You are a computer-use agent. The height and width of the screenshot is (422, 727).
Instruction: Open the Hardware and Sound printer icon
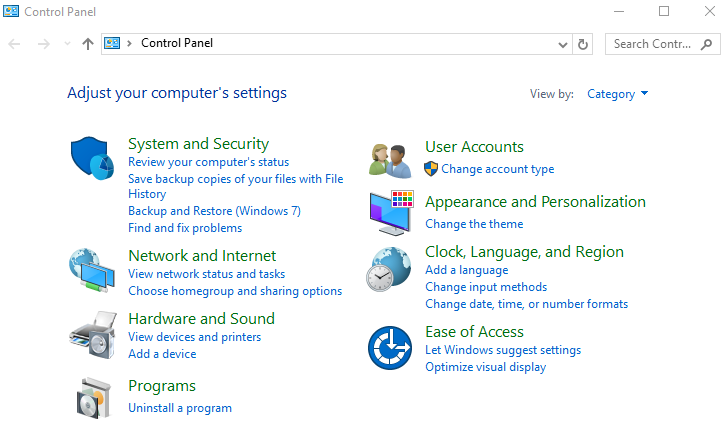pyautogui.click(x=93, y=335)
